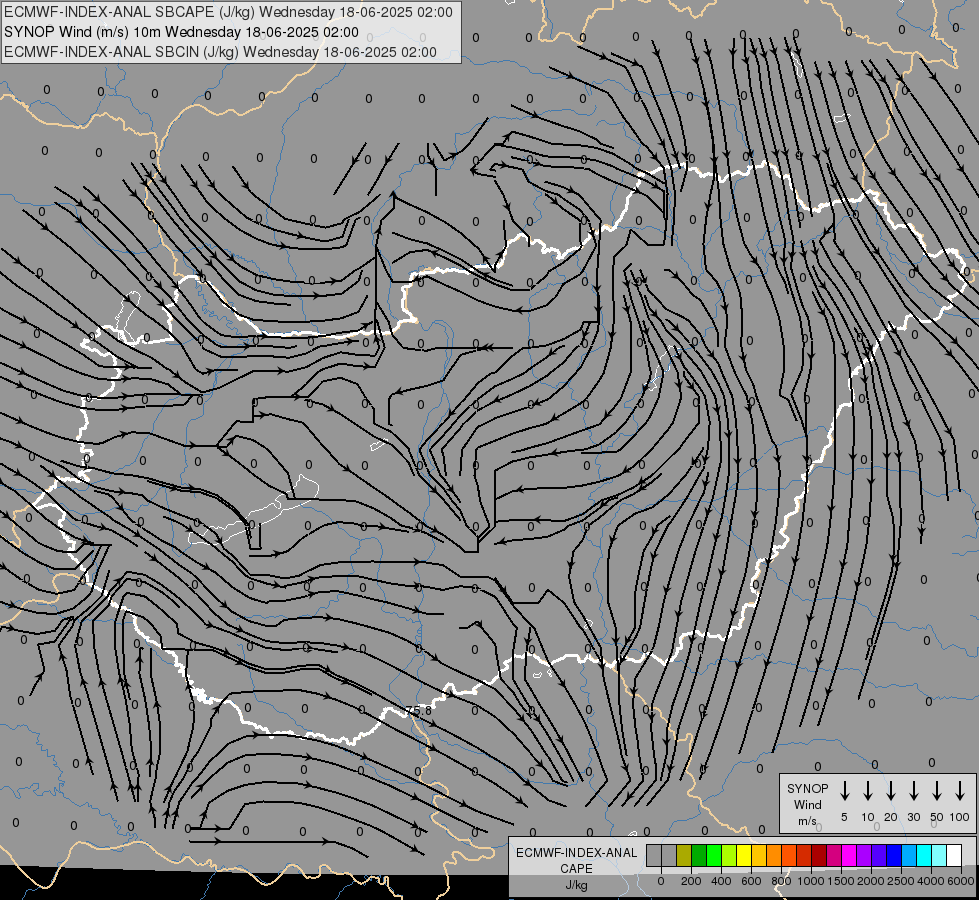Viewport: 979px width, 900px height.
Task: Click the SYNOP label in wind legend
Action: tap(807, 789)
